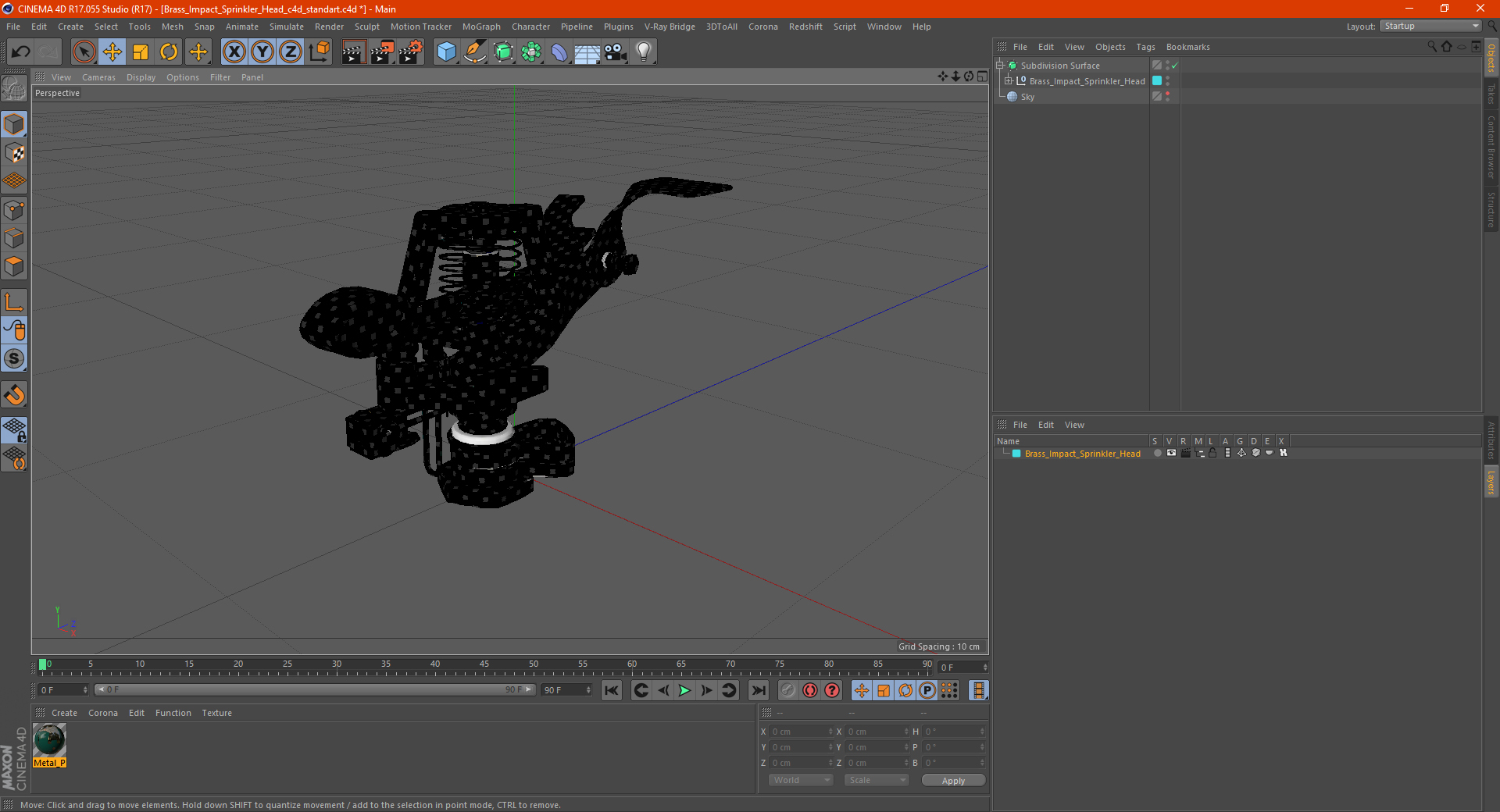Image resolution: width=1500 pixels, height=812 pixels.
Task: Go to end of animation
Action: point(758,690)
